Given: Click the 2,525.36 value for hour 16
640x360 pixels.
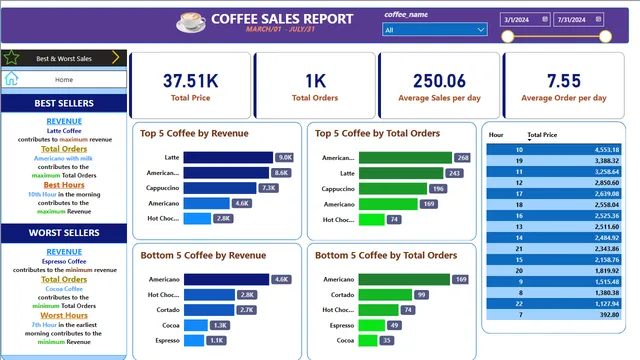Looking at the screenshot, I should [606, 216].
